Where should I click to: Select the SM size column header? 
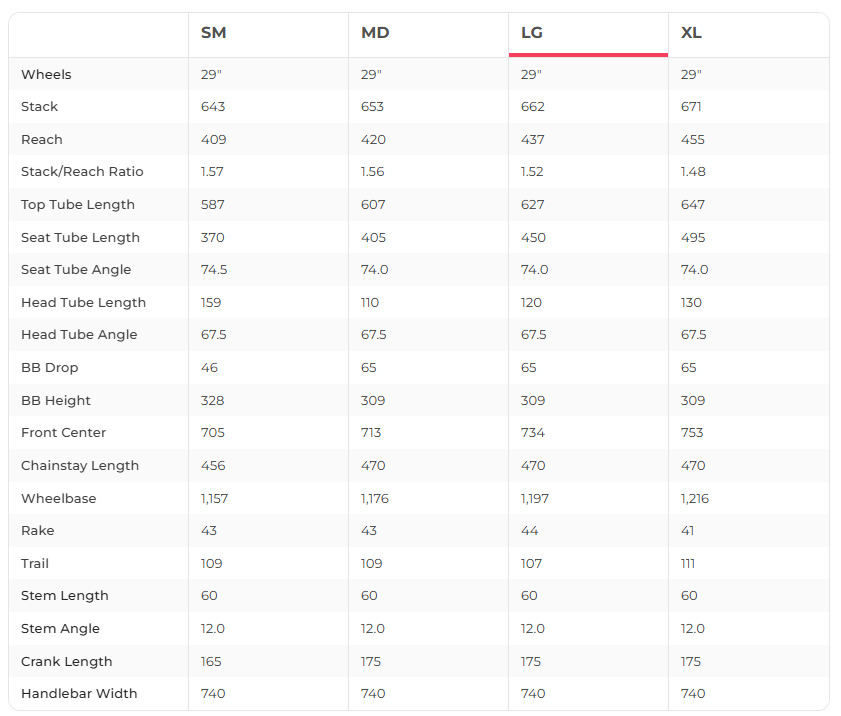[213, 33]
